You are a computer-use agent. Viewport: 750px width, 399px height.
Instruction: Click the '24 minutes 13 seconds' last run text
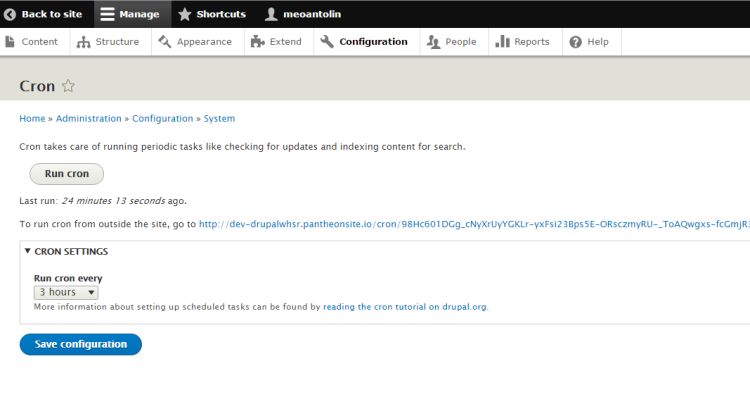(113, 201)
